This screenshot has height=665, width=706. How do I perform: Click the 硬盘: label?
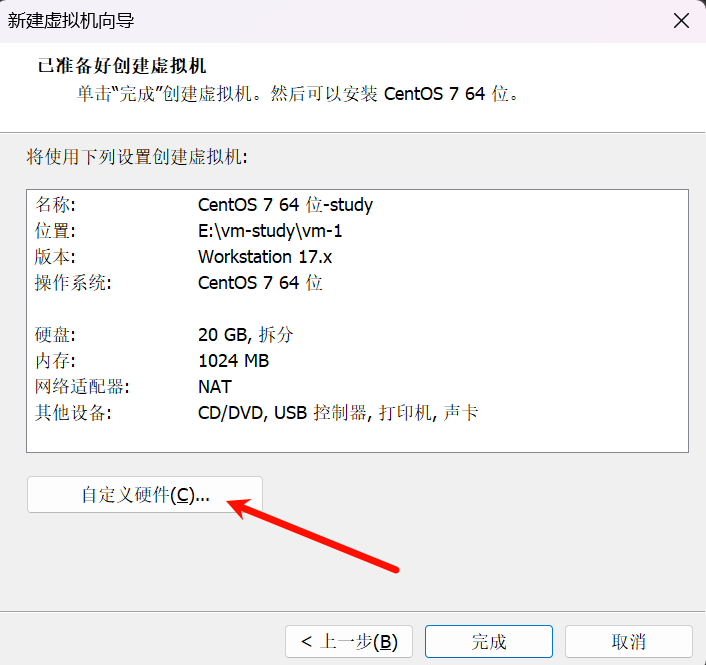coord(55,335)
